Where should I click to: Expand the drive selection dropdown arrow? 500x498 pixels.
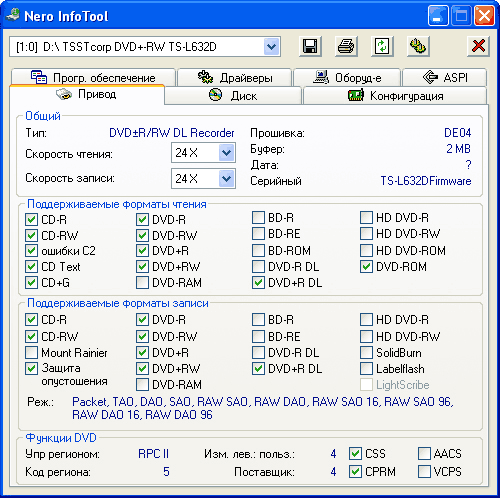(272, 46)
